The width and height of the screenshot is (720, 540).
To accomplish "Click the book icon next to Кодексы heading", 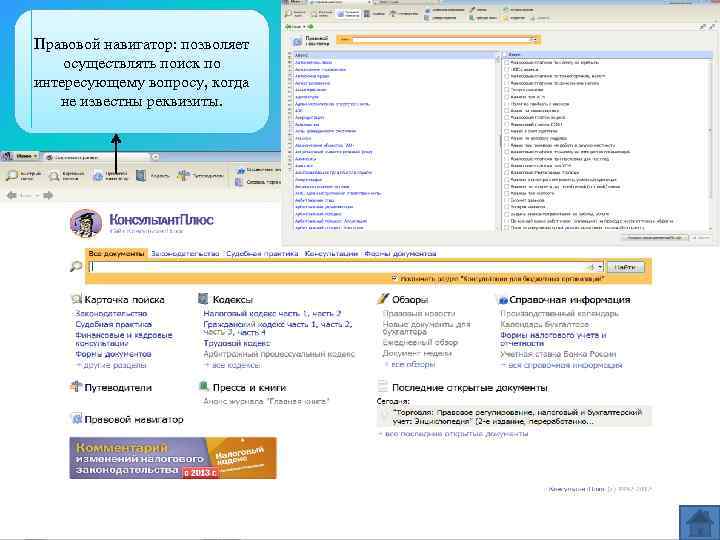I will [x=203, y=299].
